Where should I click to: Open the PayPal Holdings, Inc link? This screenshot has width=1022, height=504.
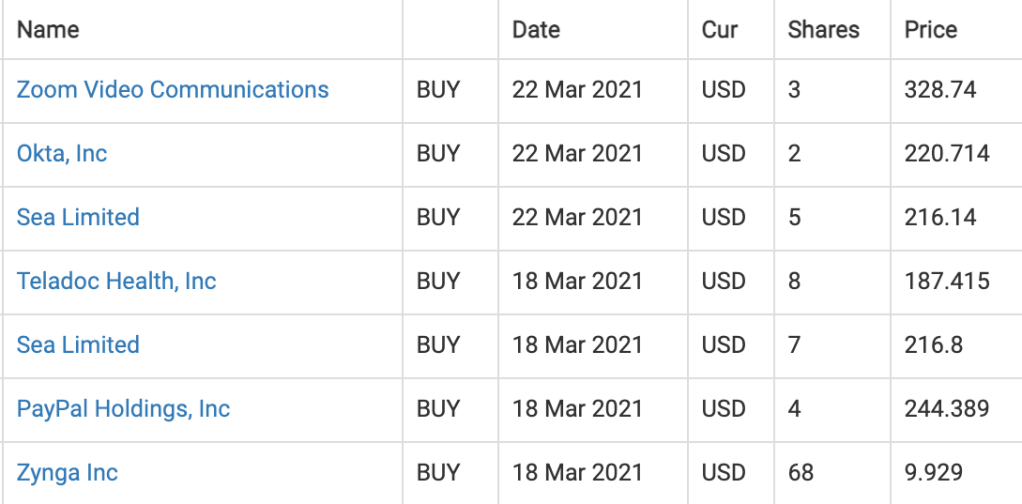pyautogui.click(x=123, y=409)
